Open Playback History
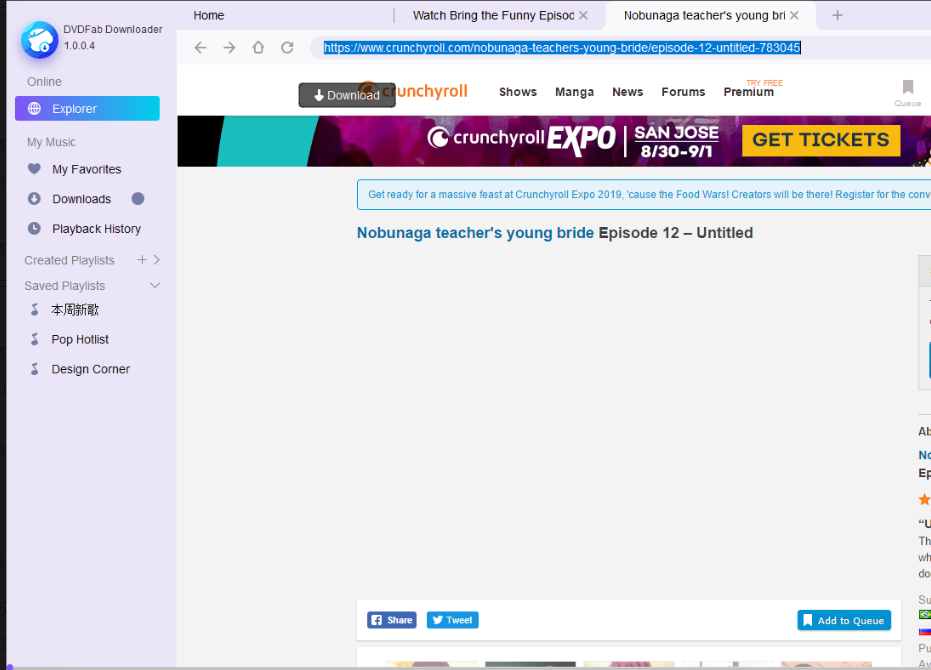 [96, 229]
